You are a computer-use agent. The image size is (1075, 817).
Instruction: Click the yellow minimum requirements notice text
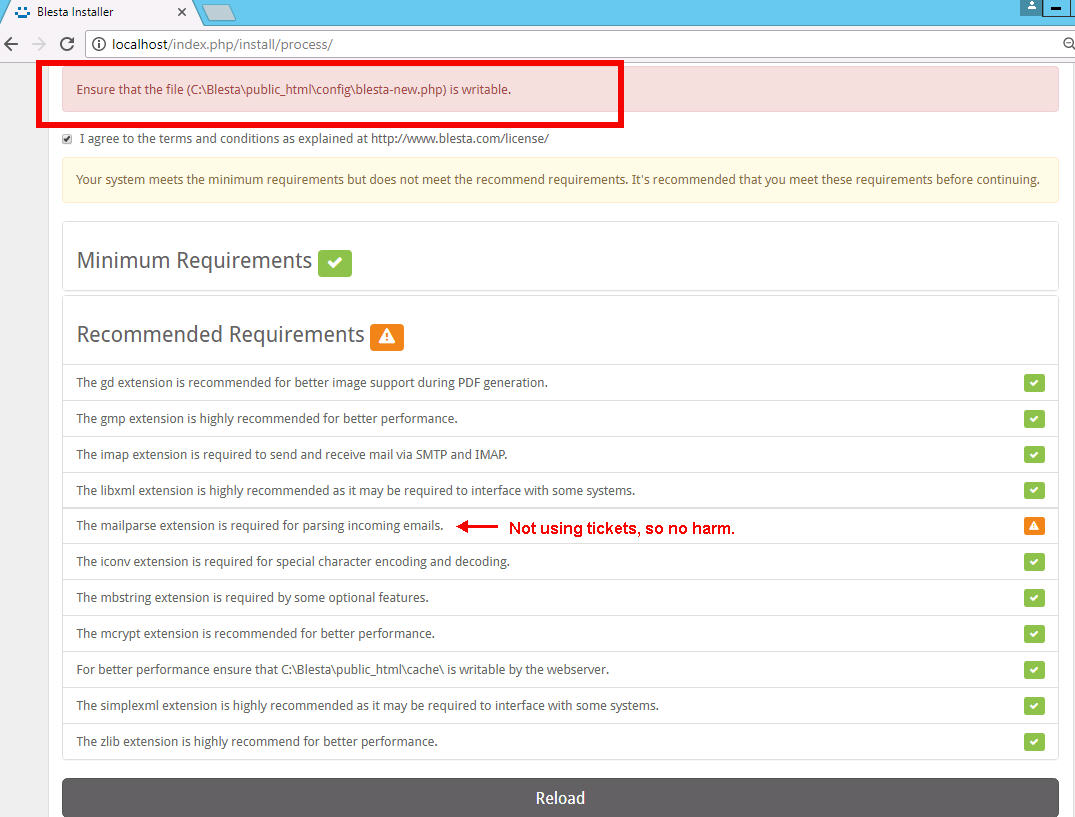pos(557,180)
